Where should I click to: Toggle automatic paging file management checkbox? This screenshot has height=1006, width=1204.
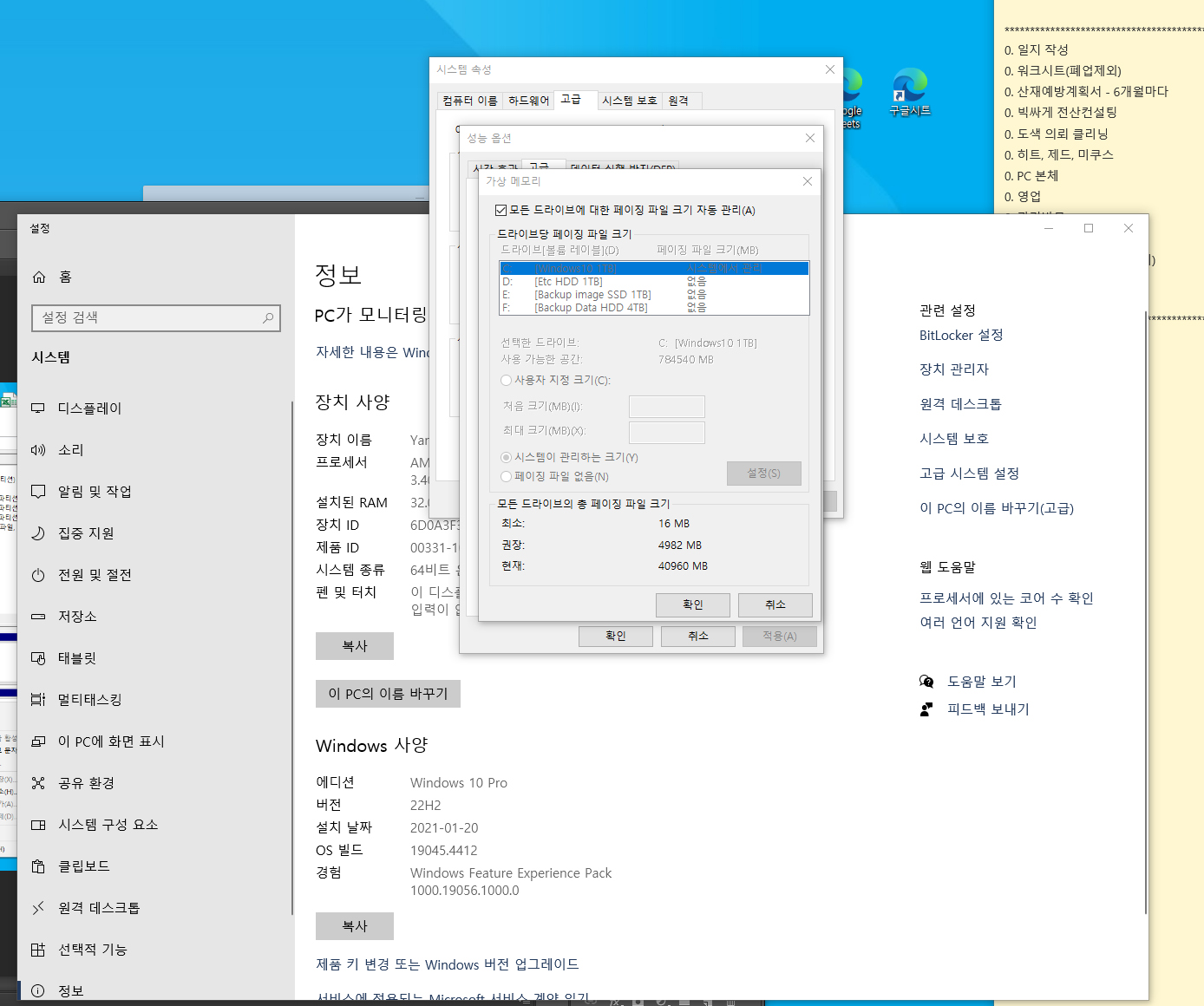click(x=501, y=210)
